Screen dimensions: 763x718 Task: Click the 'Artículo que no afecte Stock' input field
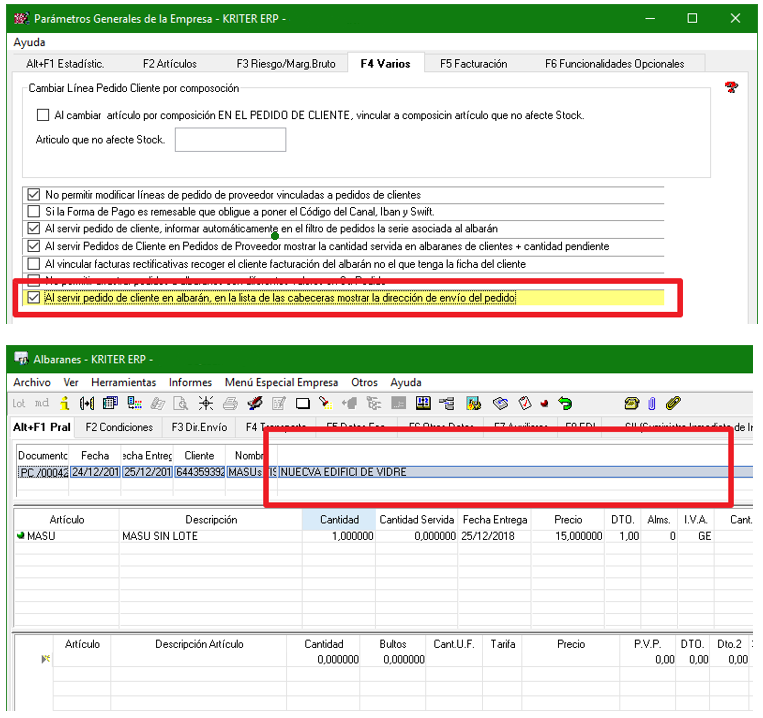point(230,140)
